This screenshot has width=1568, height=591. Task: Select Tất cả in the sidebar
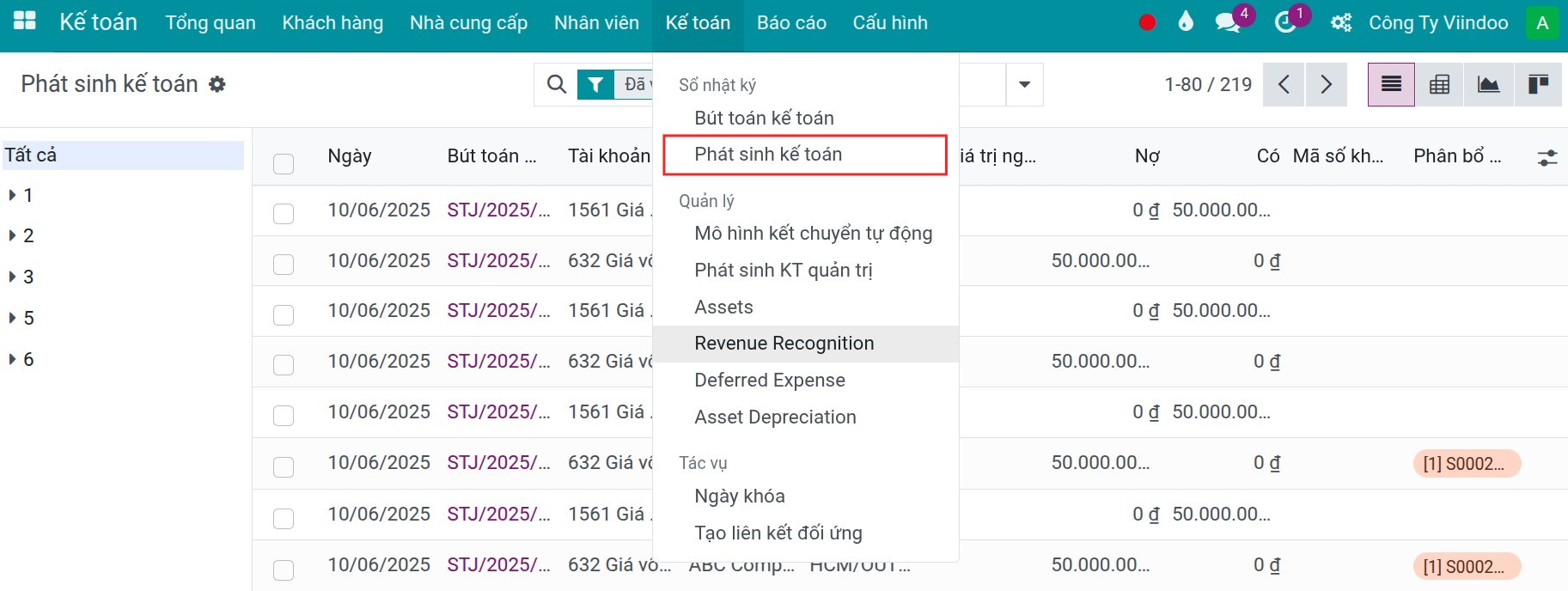click(123, 155)
